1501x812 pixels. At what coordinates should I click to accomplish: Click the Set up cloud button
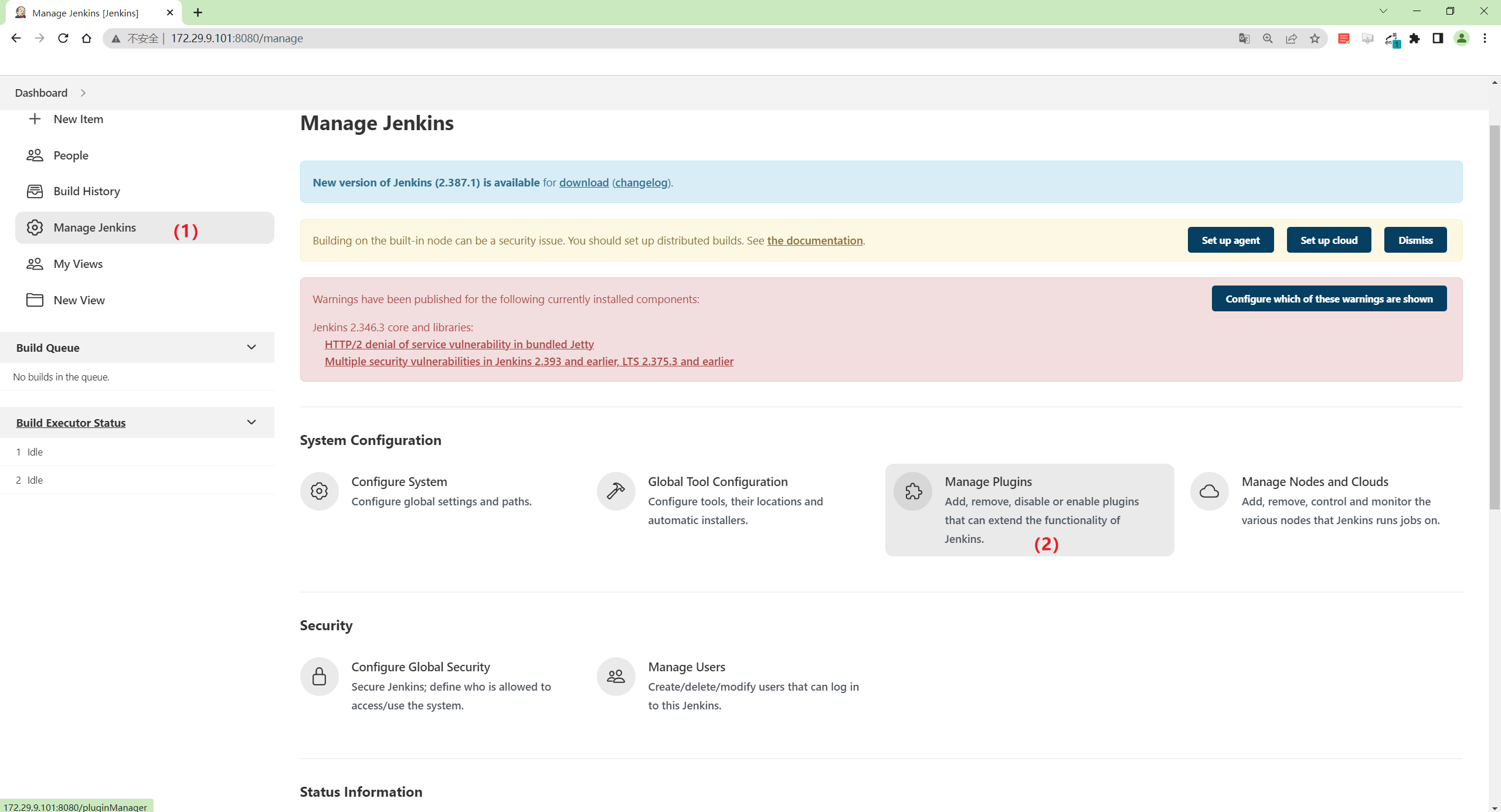(x=1329, y=240)
